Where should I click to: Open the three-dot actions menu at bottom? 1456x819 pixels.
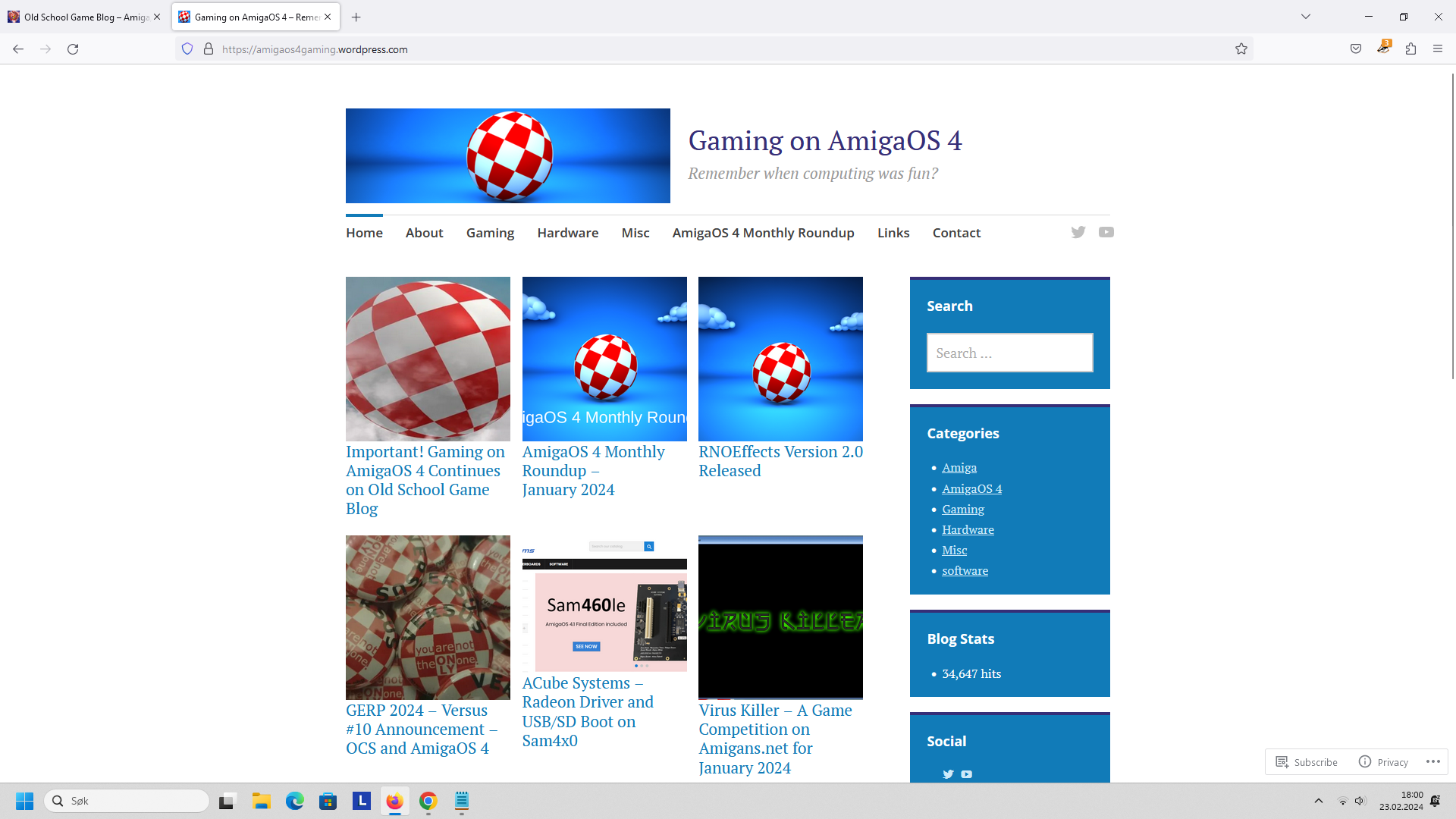pos(1432,761)
